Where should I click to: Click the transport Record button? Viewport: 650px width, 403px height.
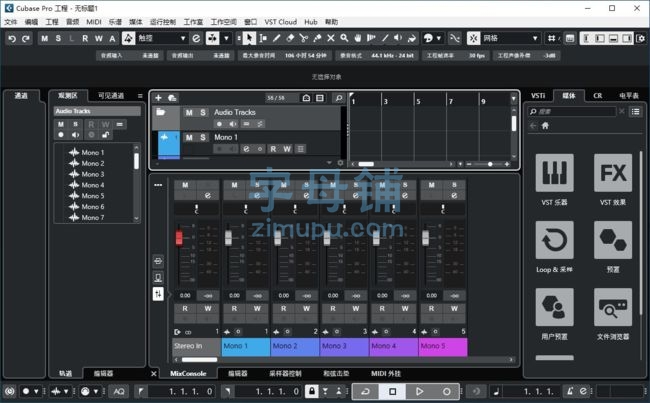click(x=446, y=391)
